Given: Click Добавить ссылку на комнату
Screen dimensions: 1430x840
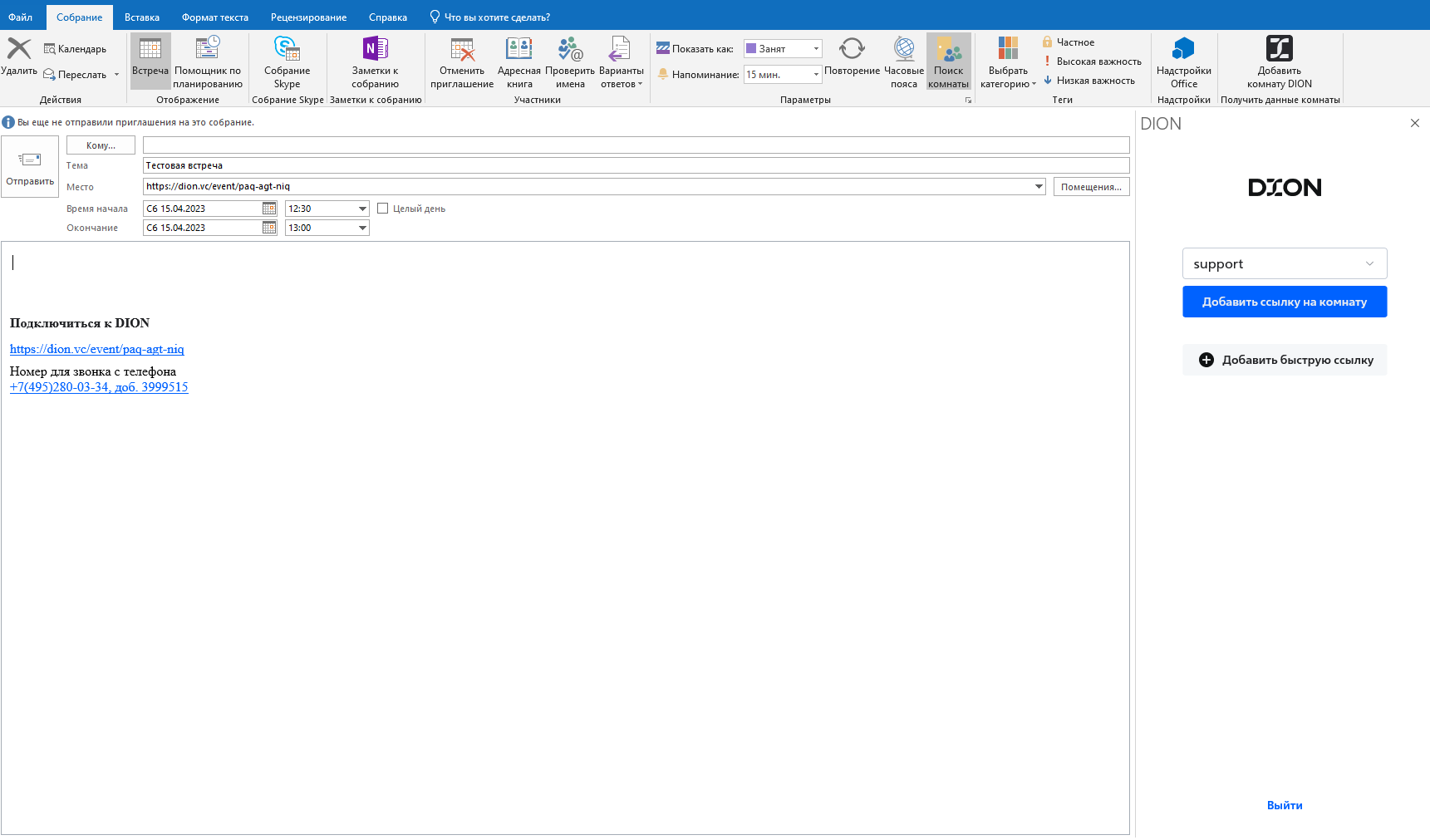Looking at the screenshot, I should [x=1285, y=302].
